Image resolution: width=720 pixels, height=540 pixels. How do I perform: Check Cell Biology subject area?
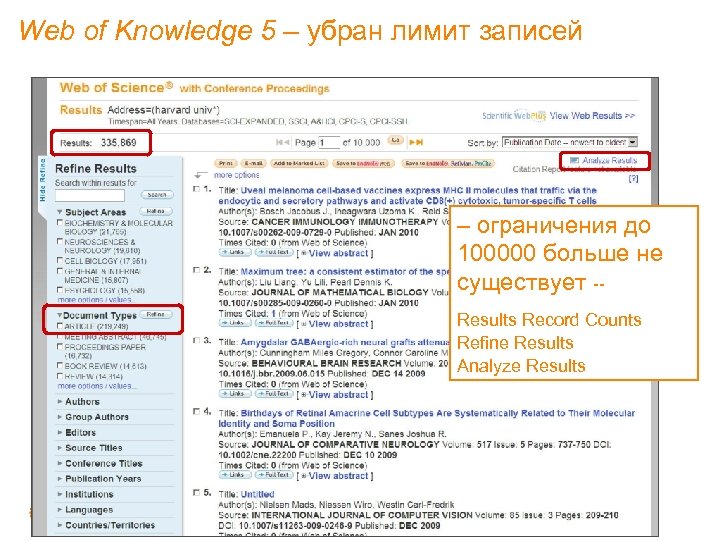(60, 260)
